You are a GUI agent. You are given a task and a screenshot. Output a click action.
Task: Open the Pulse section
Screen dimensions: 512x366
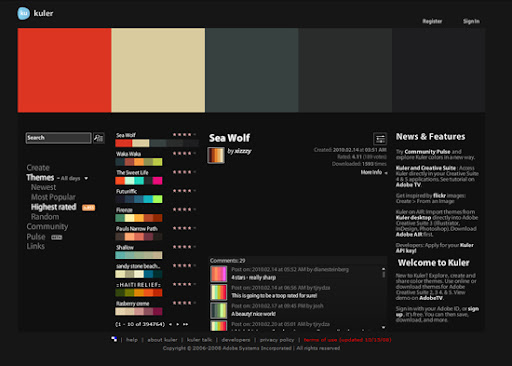pyautogui.click(x=36, y=237)
